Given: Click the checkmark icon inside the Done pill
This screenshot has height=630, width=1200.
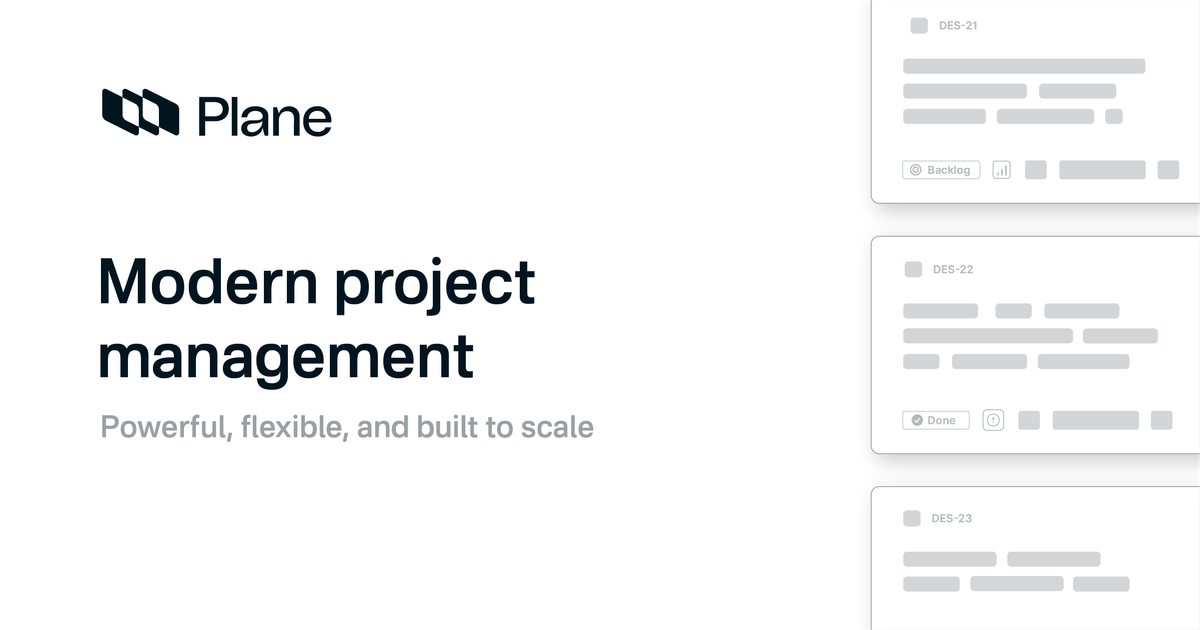Looking at the screenshot, I should coord(915,421).
